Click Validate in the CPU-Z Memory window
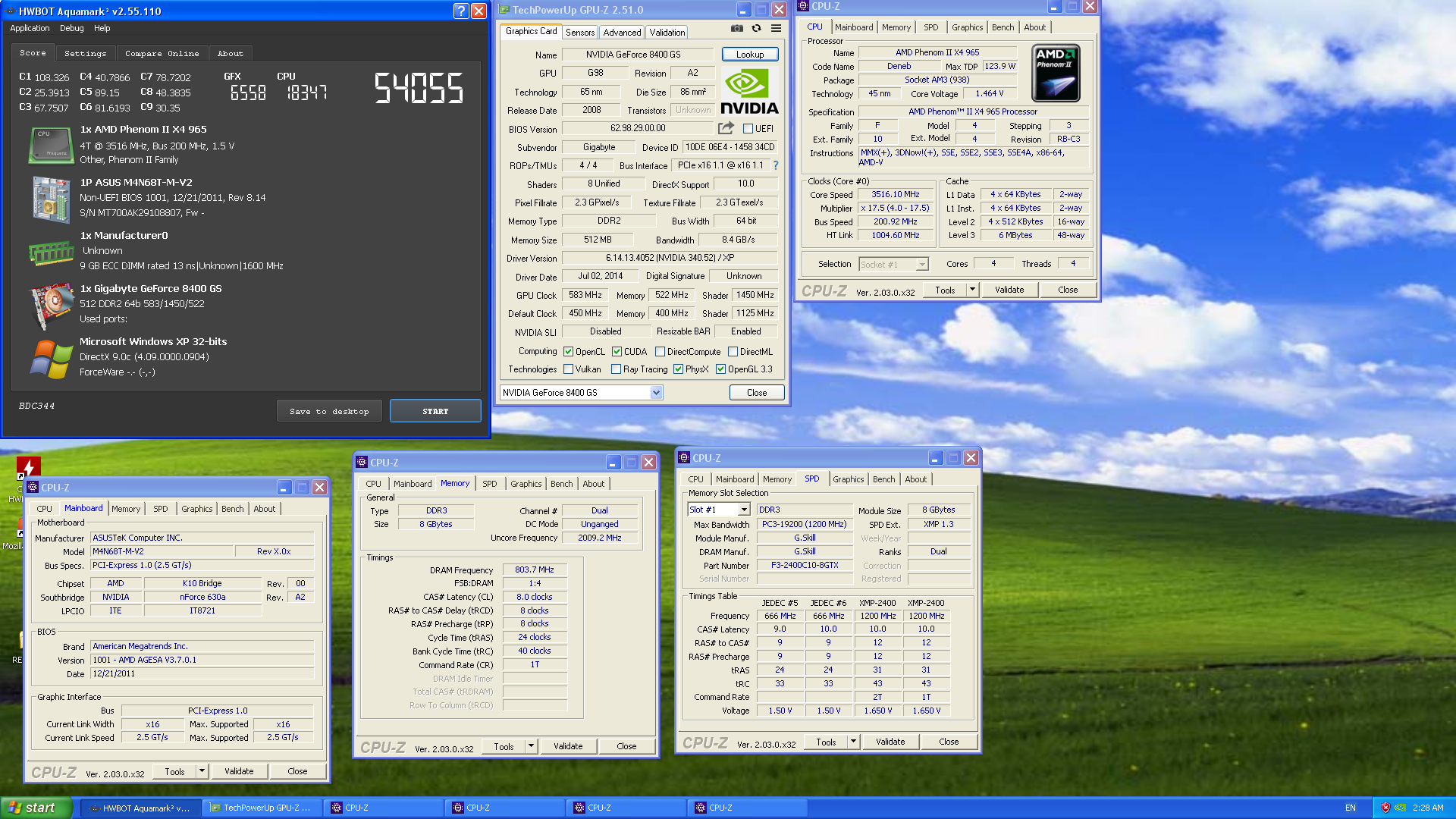The height and width of the screenshot is (819, 1456). (568, 746)
